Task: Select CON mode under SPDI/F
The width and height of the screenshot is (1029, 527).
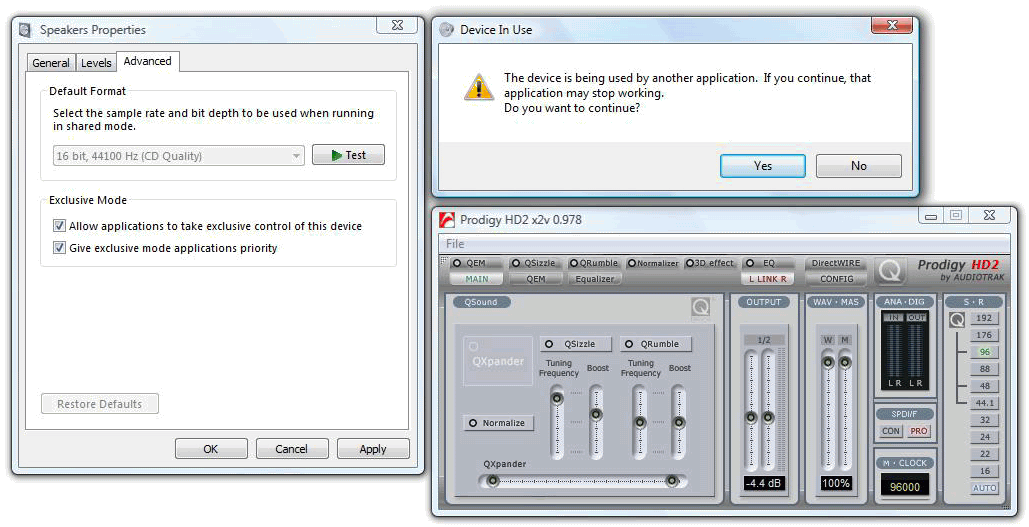Action: 891,431
